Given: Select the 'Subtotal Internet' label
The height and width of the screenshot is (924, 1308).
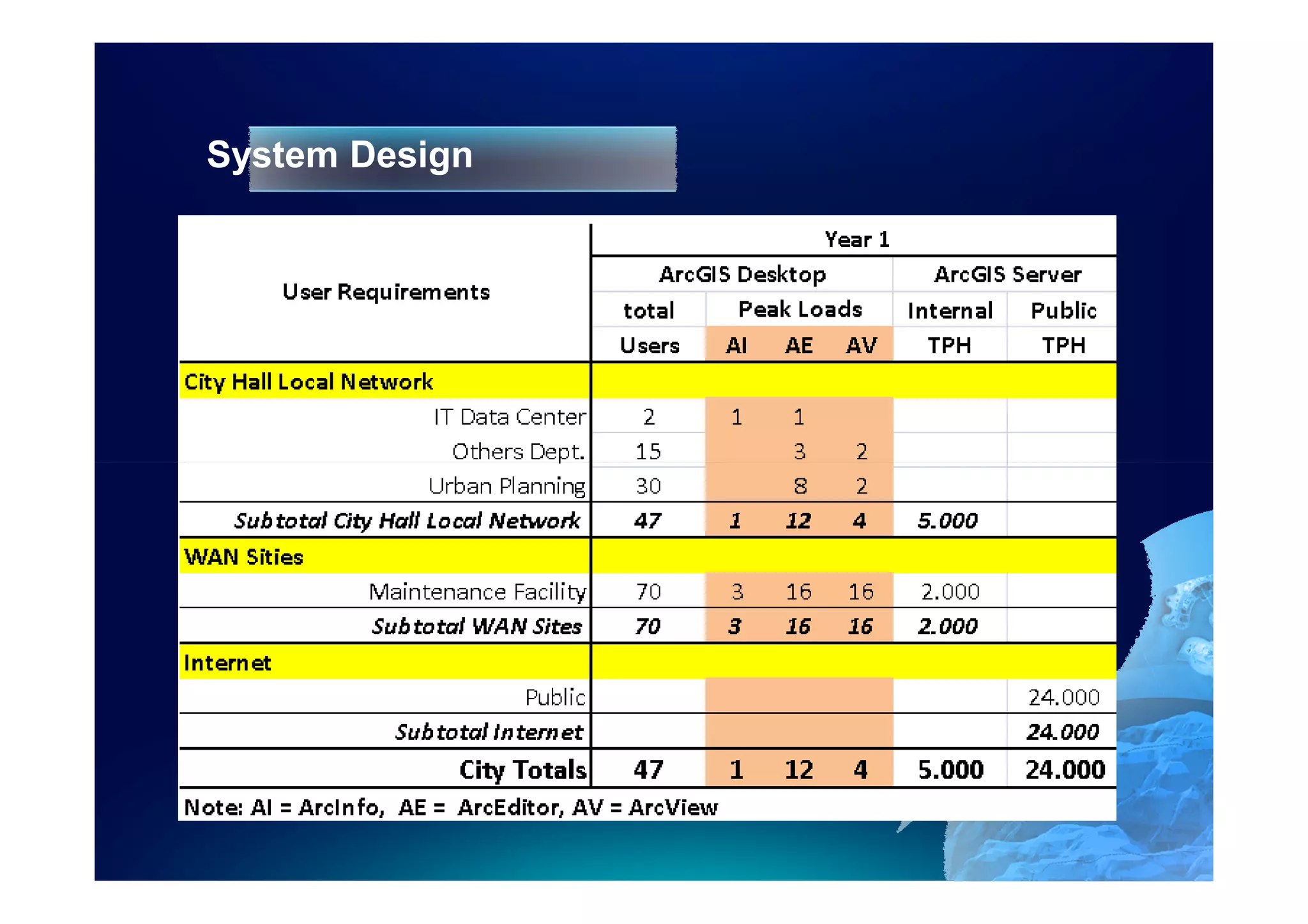Looking at the screenshot, I should click(489, 732).
